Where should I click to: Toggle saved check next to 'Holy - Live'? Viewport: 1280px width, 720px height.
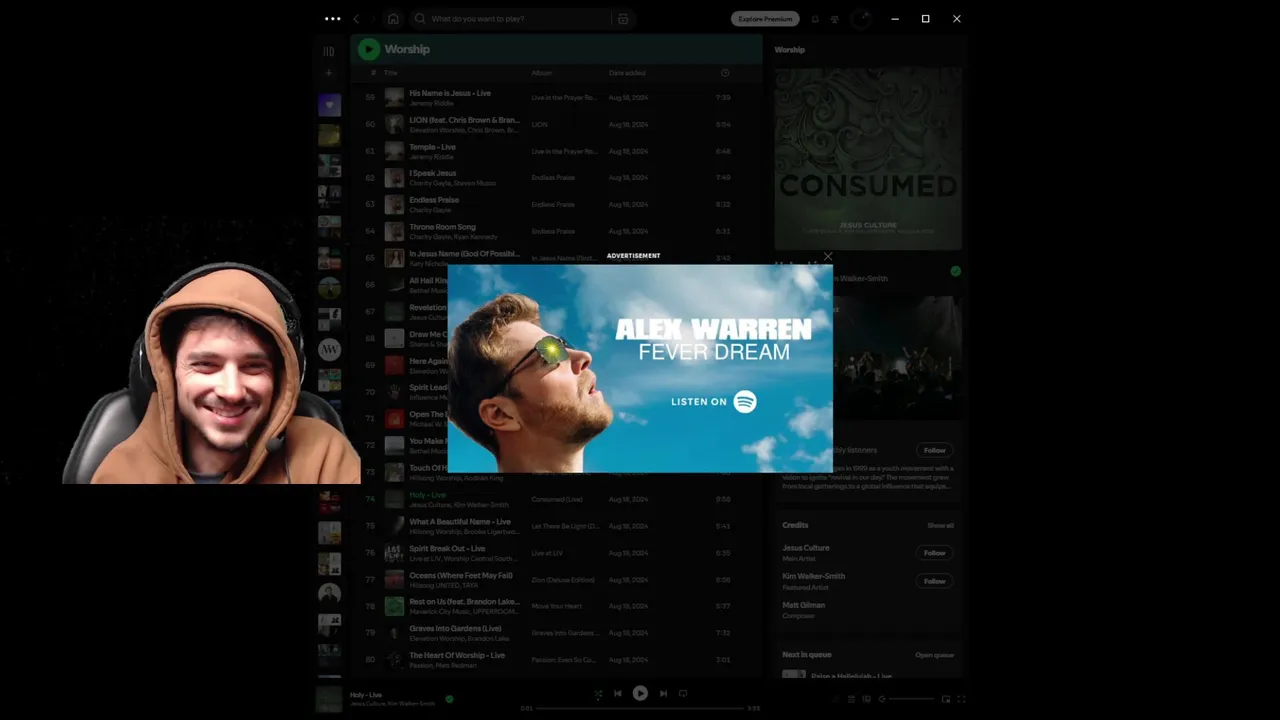click(449, 699)
